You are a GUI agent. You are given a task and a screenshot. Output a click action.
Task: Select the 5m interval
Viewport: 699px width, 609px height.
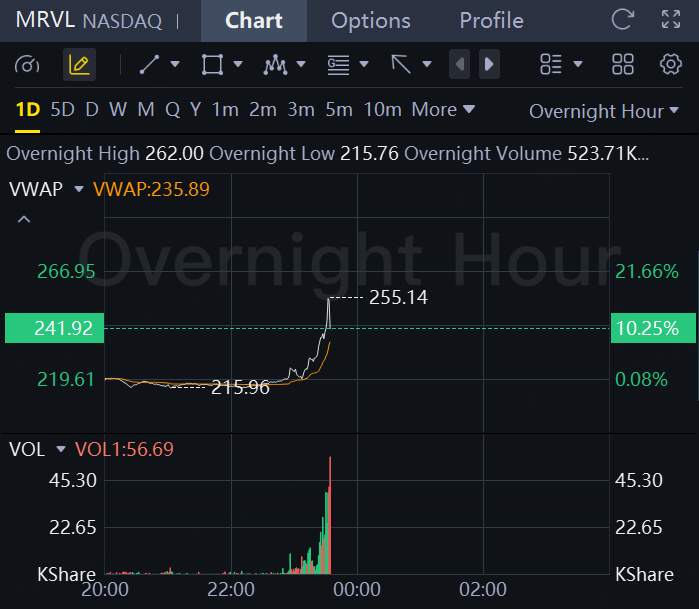[339, 110]
